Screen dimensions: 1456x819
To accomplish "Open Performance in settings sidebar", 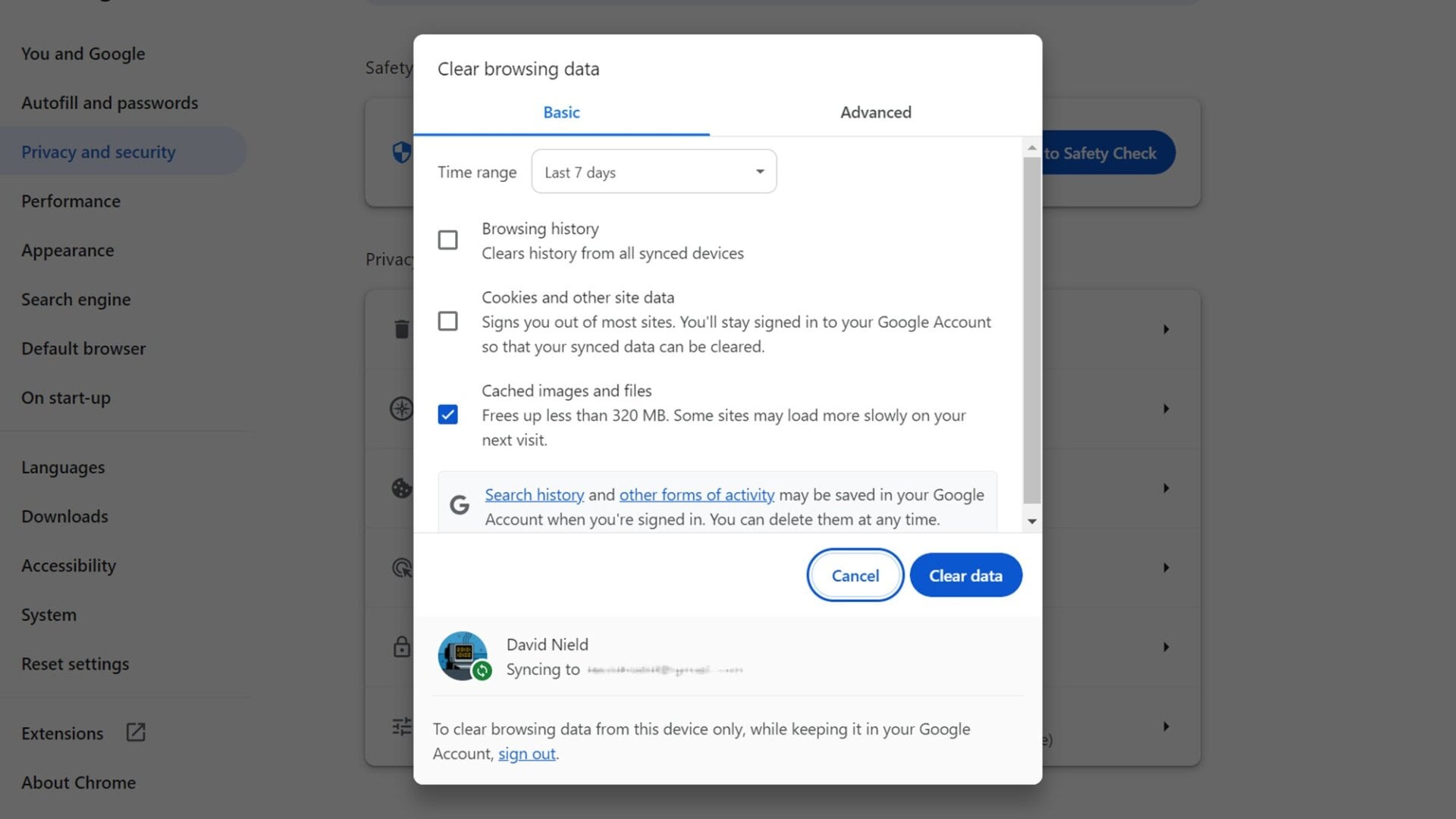I will 71,201.
